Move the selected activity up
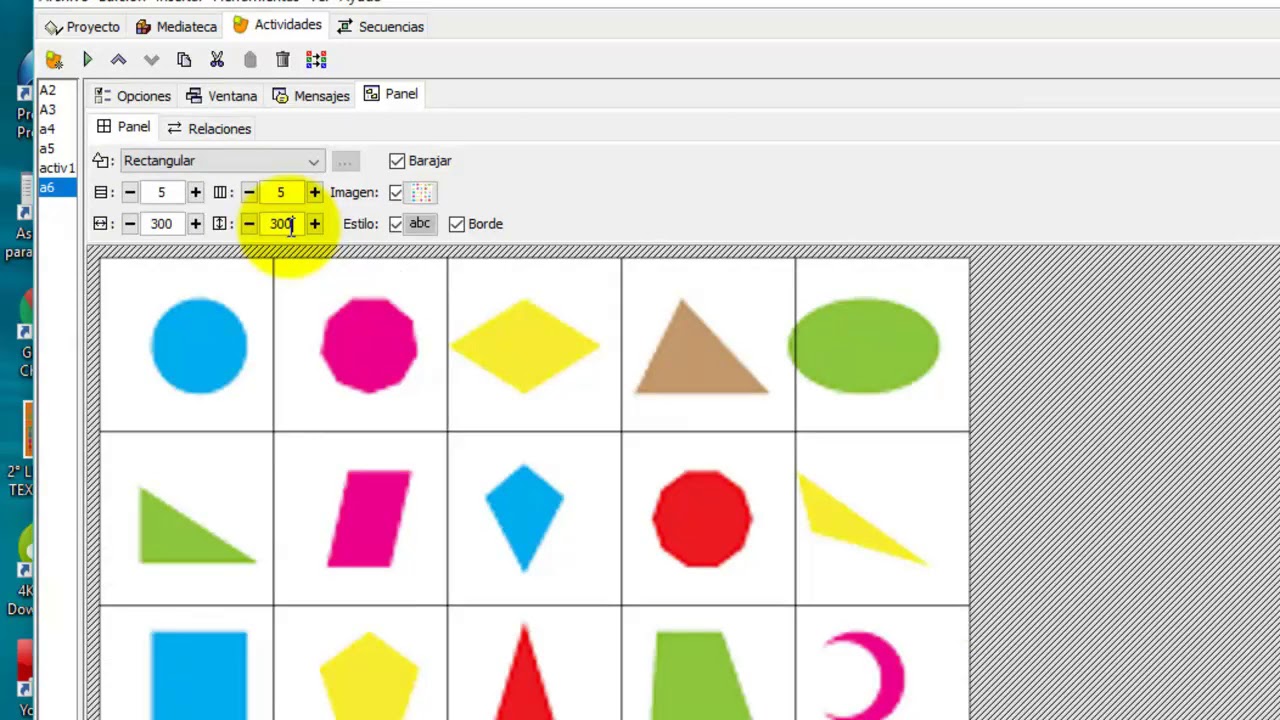The height and width of the screenshot is (720, 1280). pyautogui.click(x=118, y=60)
